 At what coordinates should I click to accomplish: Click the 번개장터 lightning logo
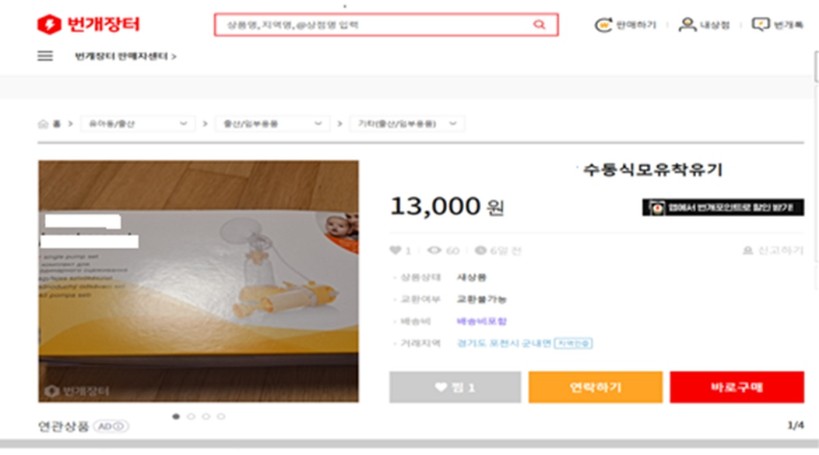pyautogui.click(x=49, y=24)
